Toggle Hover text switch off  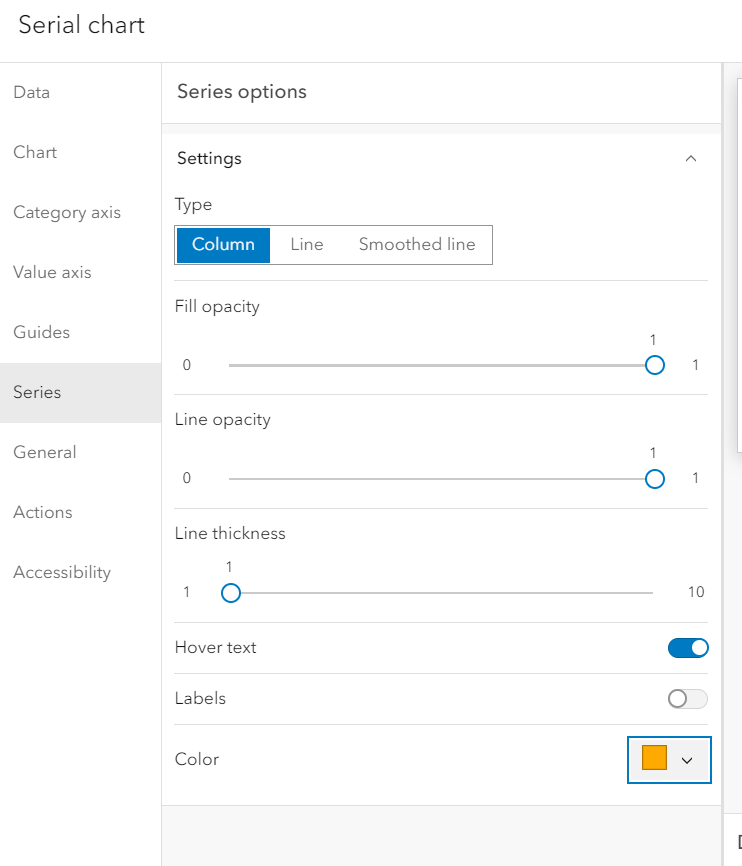688,648
